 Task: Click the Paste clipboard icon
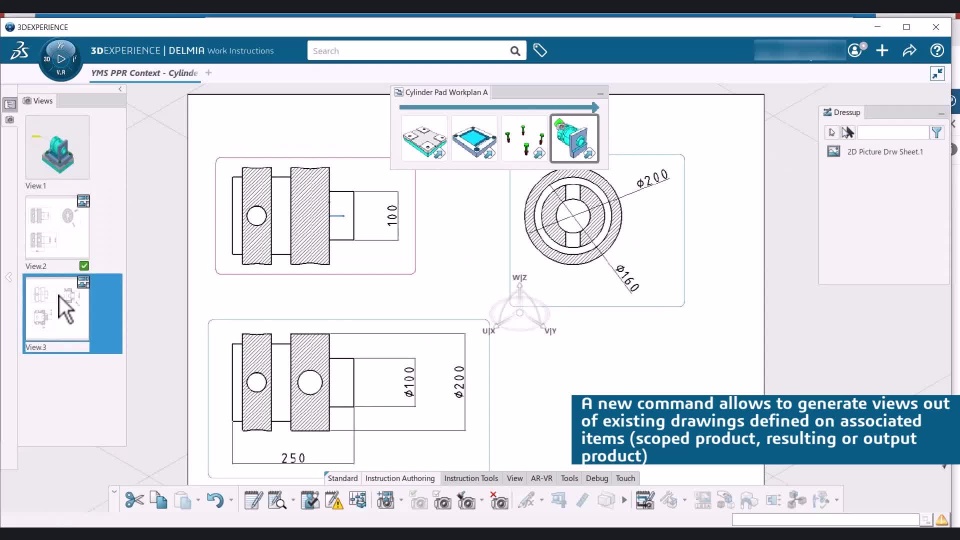[182, 500]
